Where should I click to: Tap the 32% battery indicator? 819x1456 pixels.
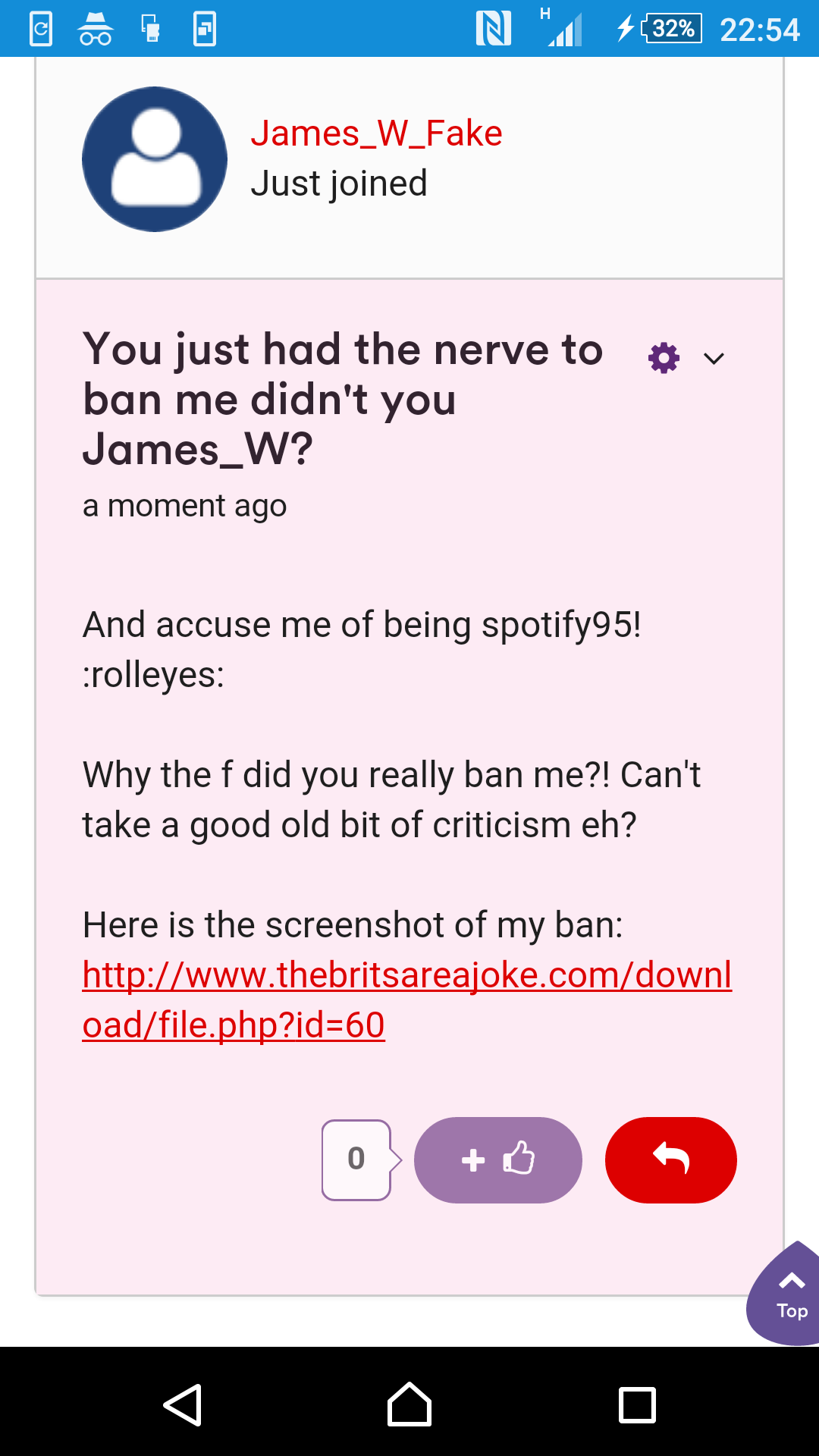[672, 29]
